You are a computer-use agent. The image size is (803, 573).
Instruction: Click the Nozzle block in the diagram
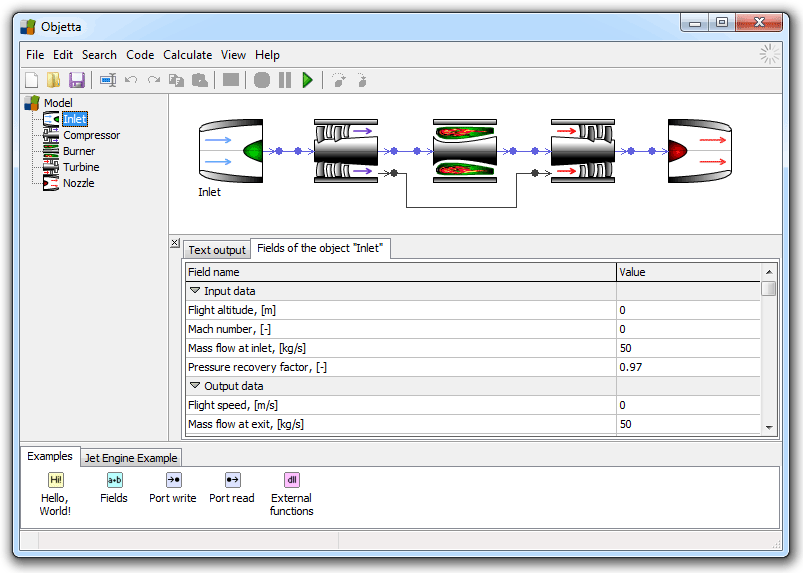[699, 151]
